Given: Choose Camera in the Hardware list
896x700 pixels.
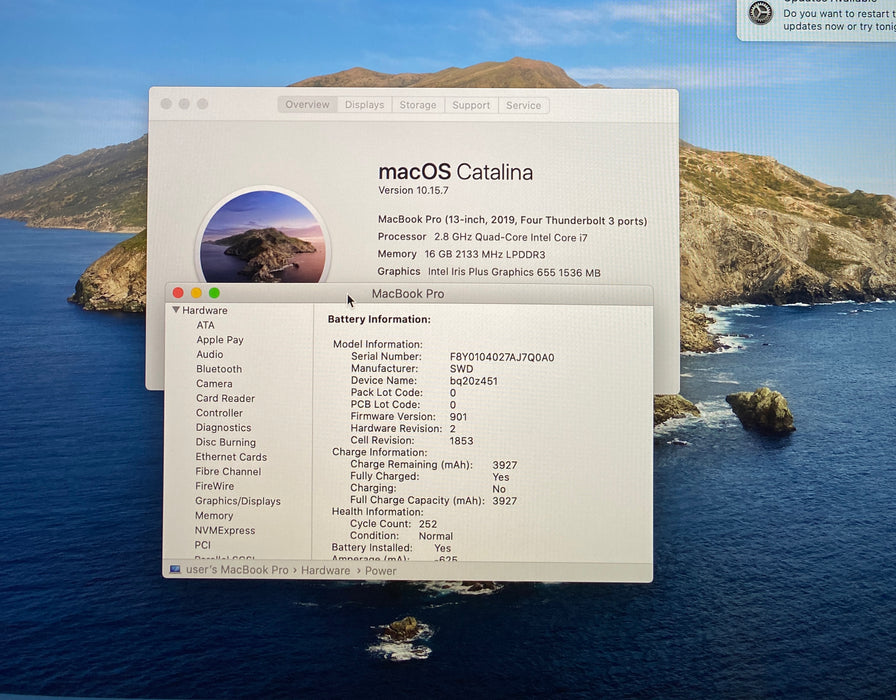Looking at the screenshot, I should (214, 383).
